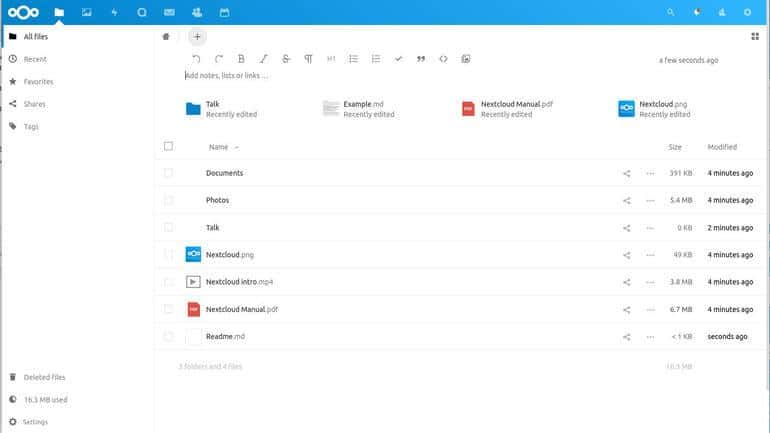The image size is (770, 433).
Task: Insert a numbered list
Action: [x=376, y=59]
